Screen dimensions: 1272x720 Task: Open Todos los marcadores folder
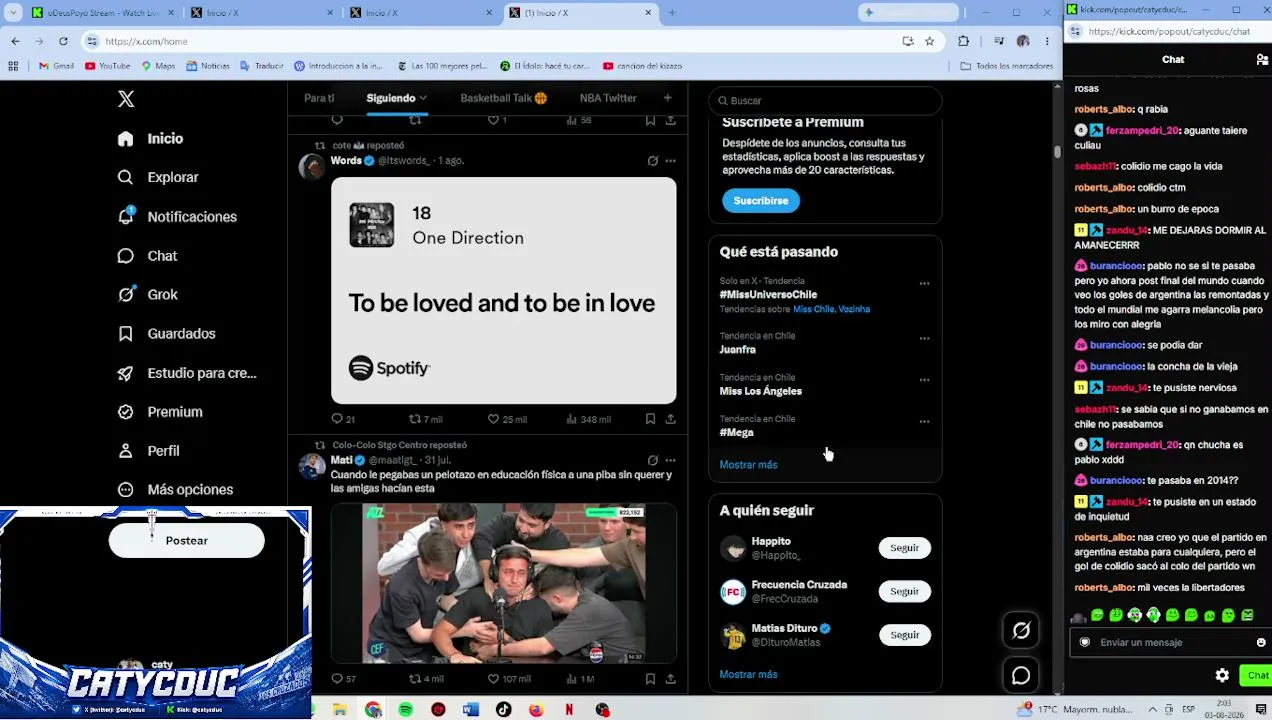tap(1007, 66)
